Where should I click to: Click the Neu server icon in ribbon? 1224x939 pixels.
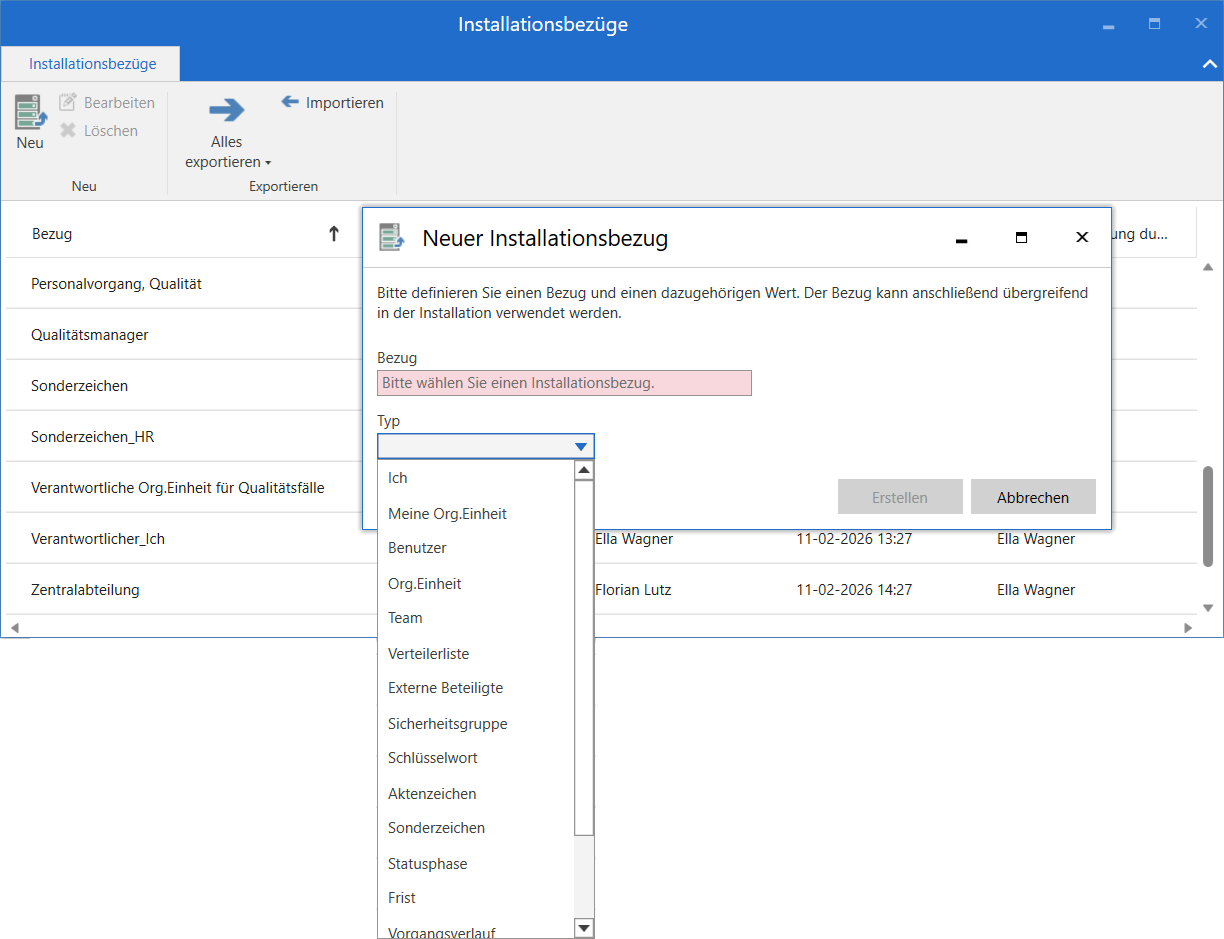point(30,112)
